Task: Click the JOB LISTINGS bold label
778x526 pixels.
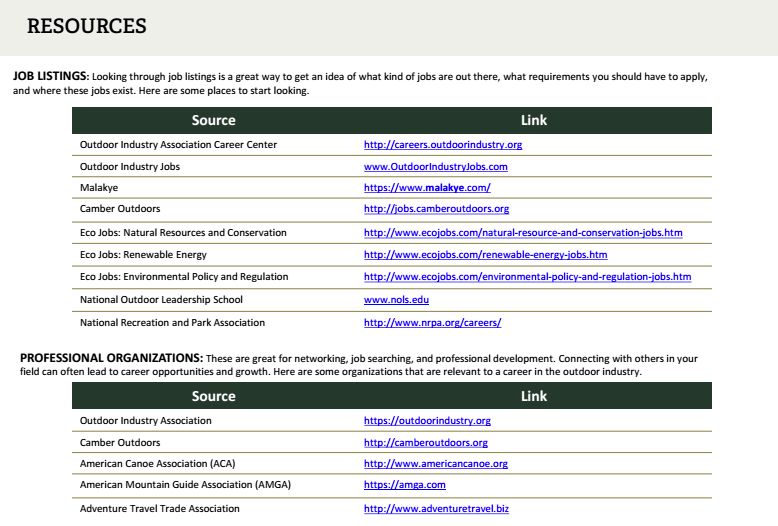Action: [x=51, y=76]
